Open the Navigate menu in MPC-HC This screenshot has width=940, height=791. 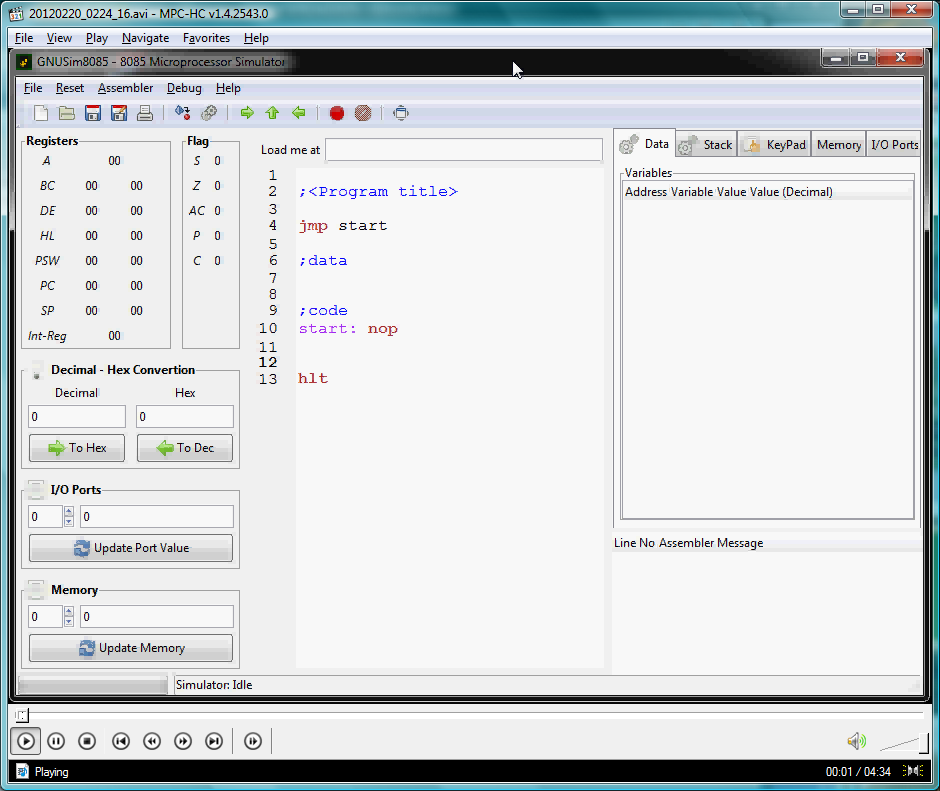146,38
